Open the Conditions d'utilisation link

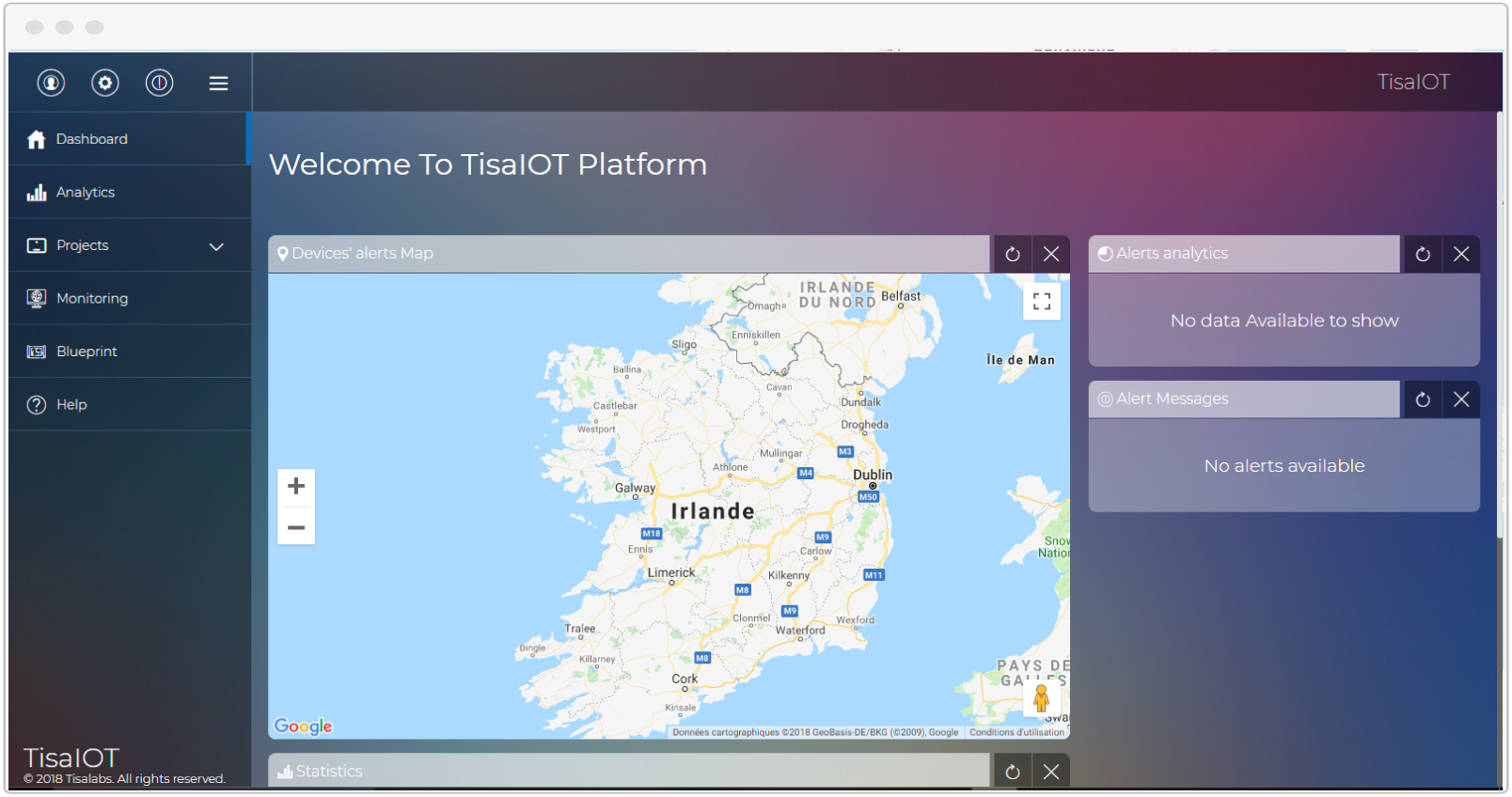1016,732
